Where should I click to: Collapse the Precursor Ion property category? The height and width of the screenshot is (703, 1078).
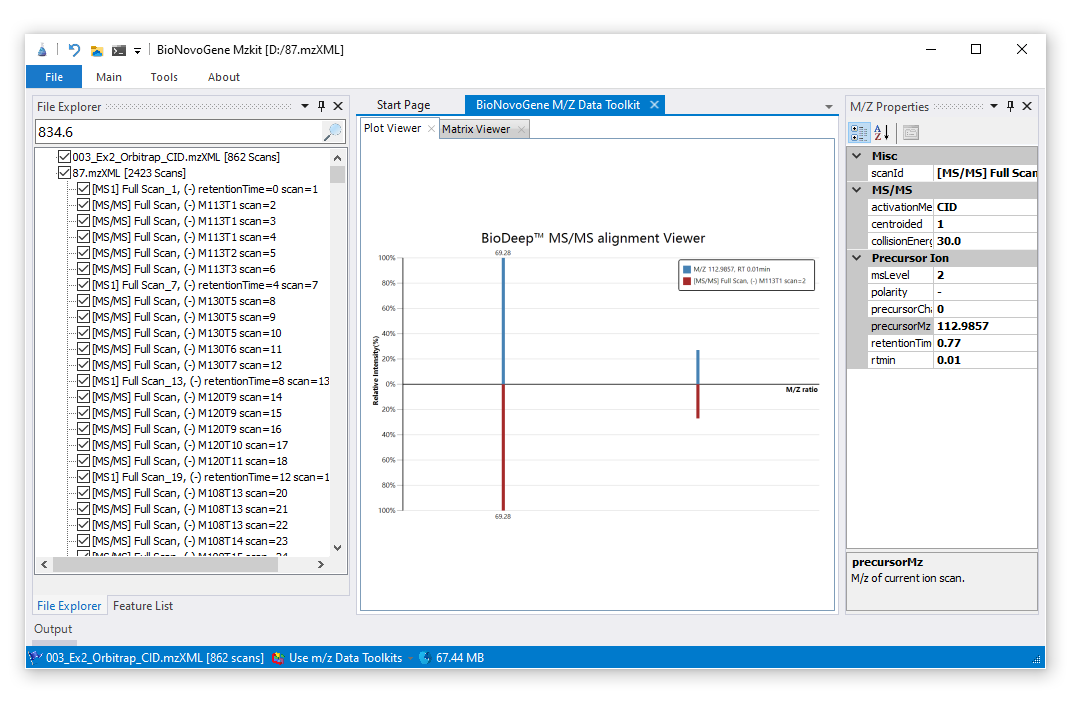tap(857, 258)
